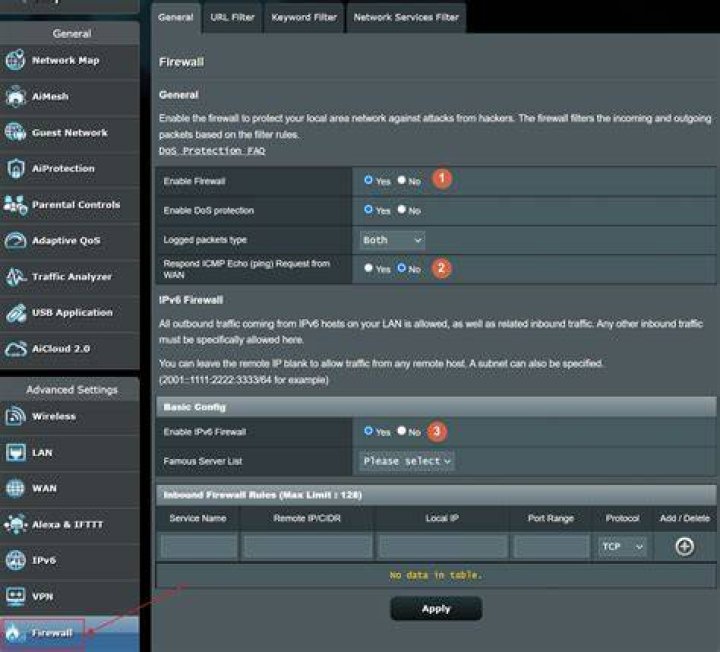Click the Remote IP/CIDR input field

(307, 546)
